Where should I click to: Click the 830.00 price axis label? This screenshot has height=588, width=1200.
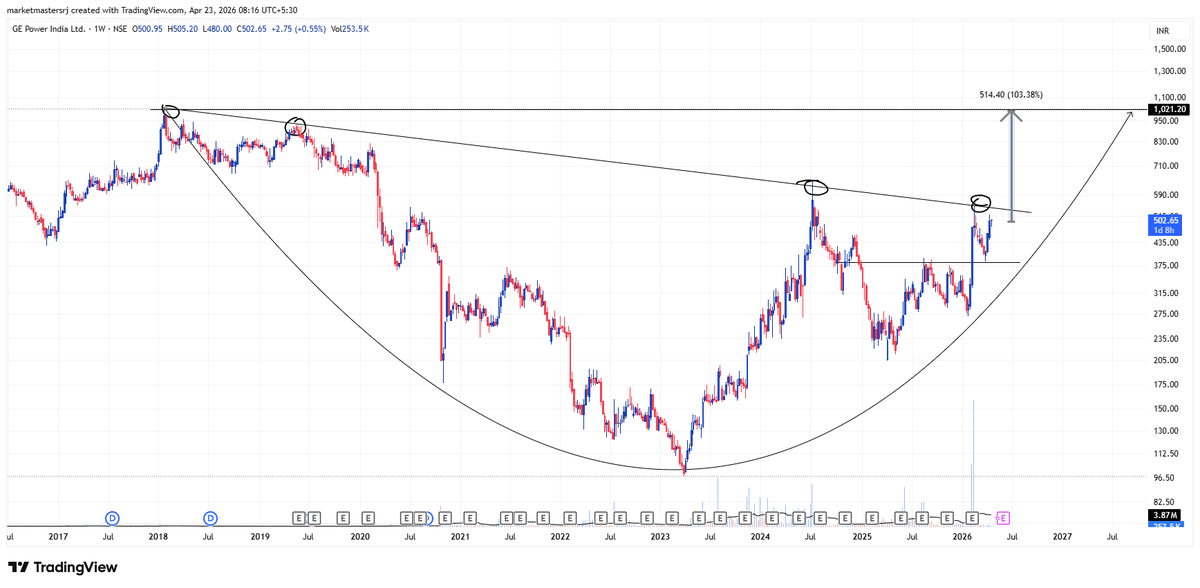pyautogui.click(x=1165, y=142)
